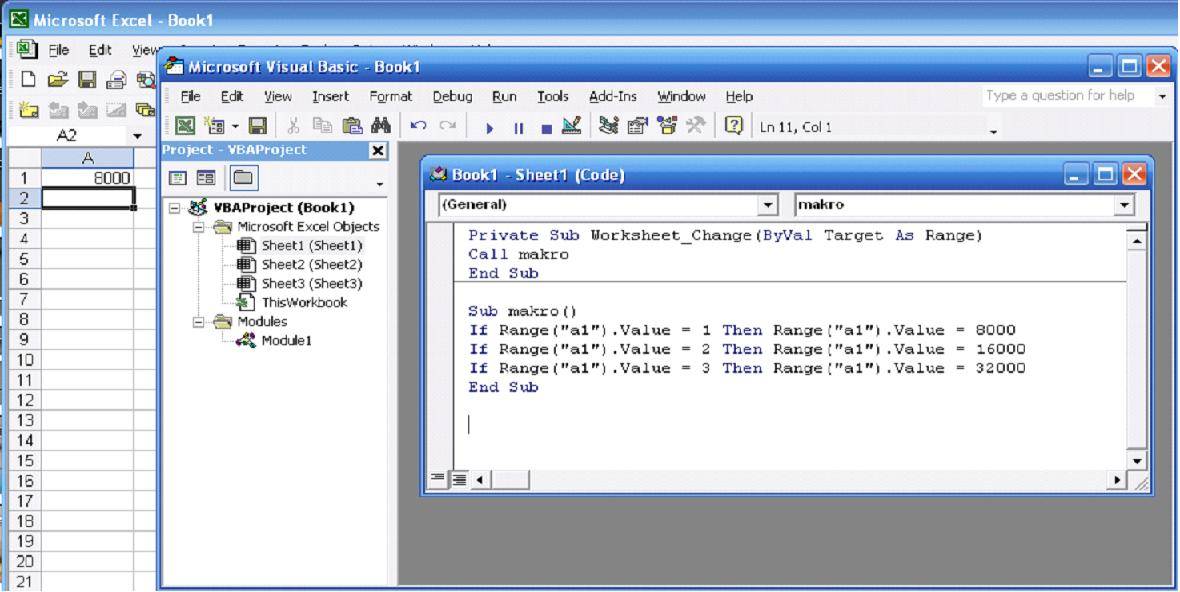
Task: Click code window scroll up arrow
Action: tap(1136, 241)
